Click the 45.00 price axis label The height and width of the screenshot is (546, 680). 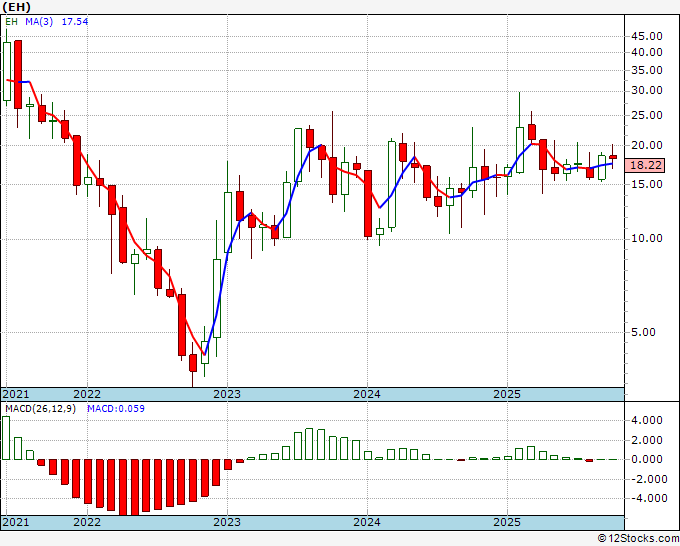[x=647, y=36]
